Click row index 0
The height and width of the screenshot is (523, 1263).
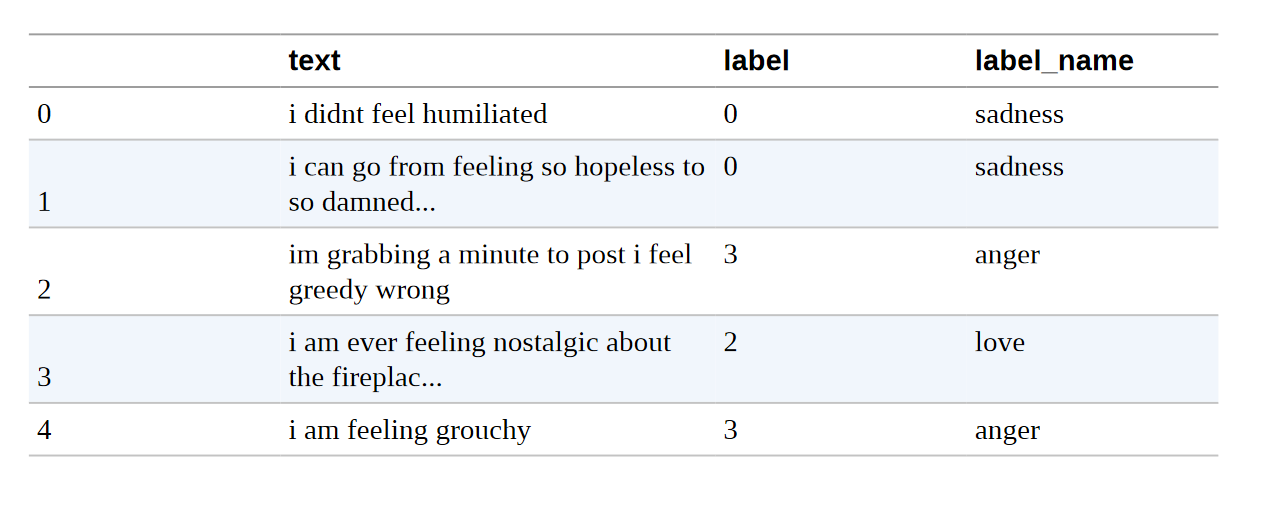point(44,114)
